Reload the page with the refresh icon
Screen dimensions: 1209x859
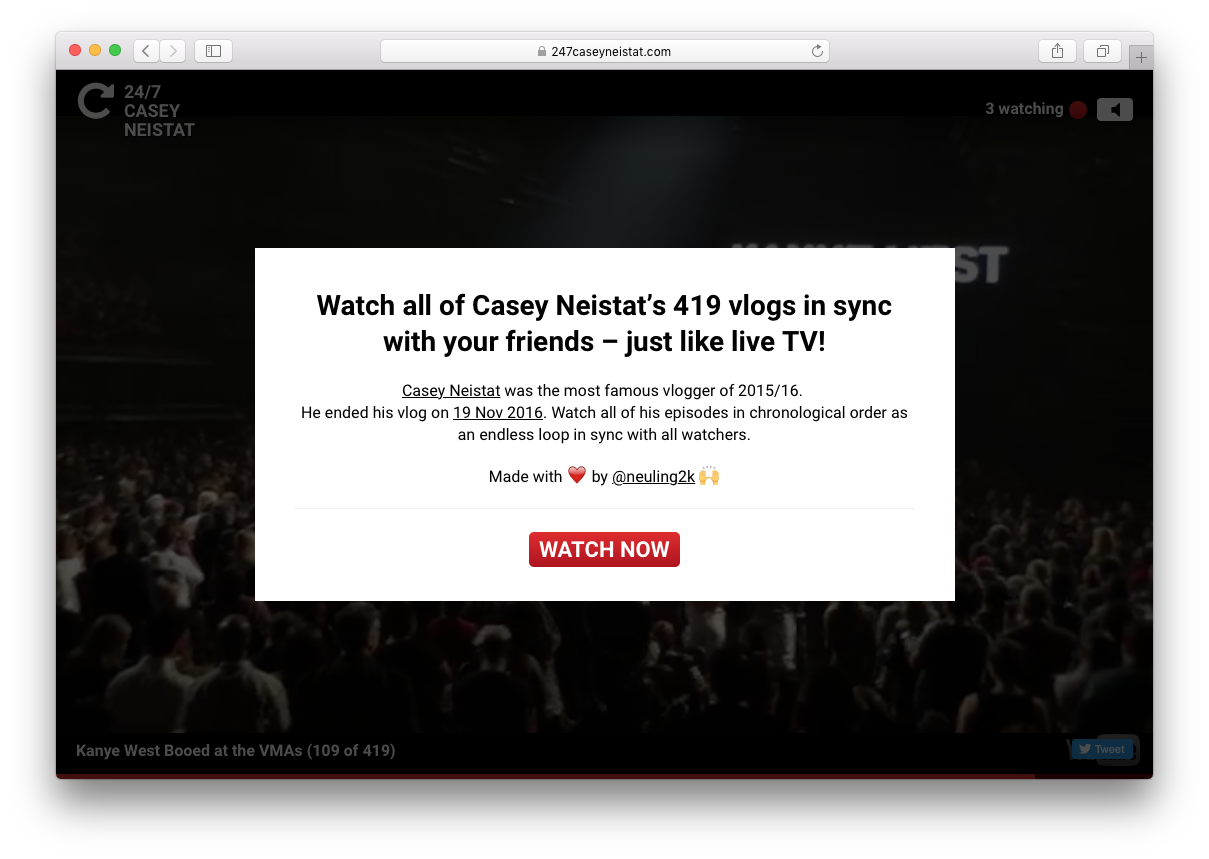(x=817, y=51)
